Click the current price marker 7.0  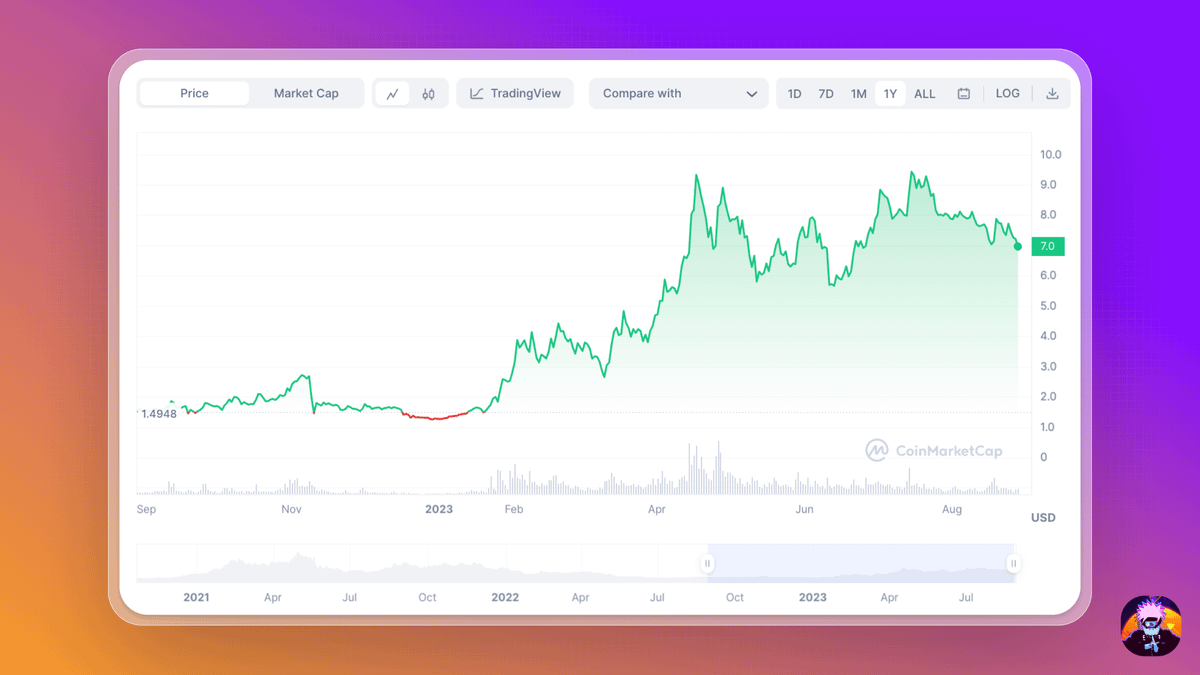tap(1048, 246)
